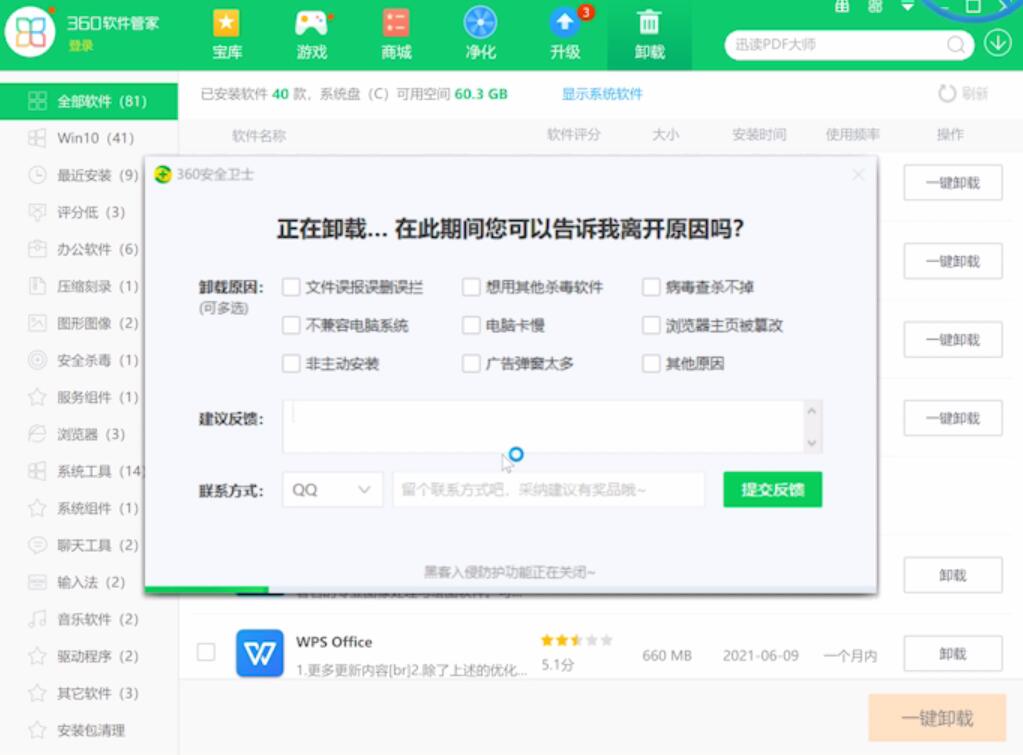Select 浏览器 (3) browser icon
1023x755 pixels.
click(37, 434)
